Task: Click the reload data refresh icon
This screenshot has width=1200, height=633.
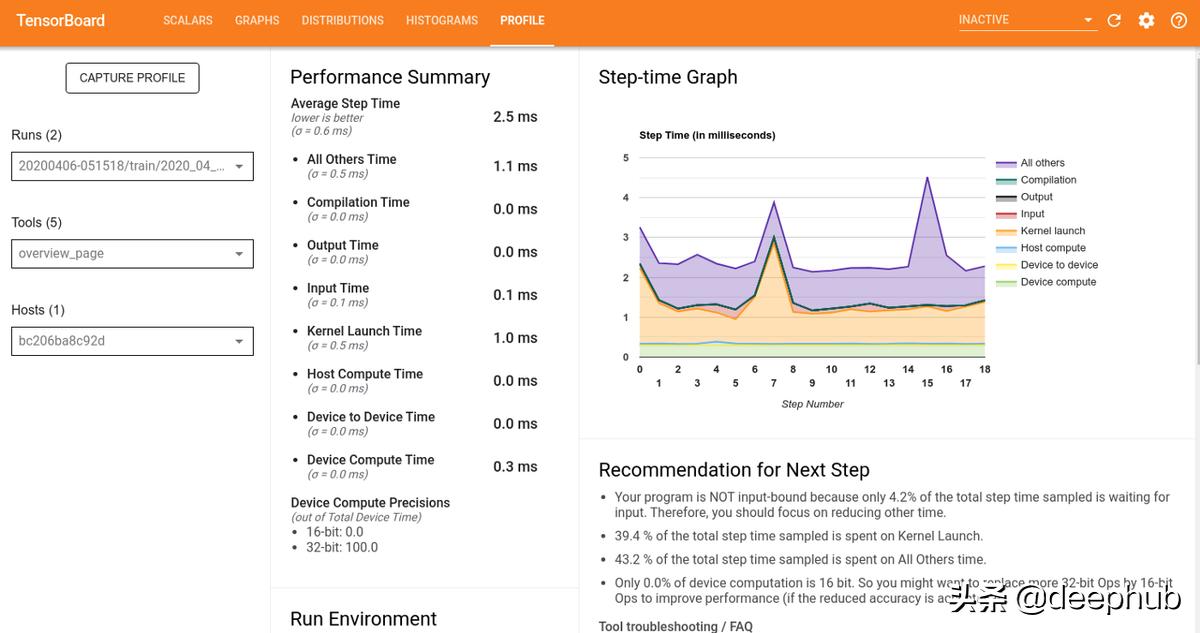Action: pos(1114,21)
